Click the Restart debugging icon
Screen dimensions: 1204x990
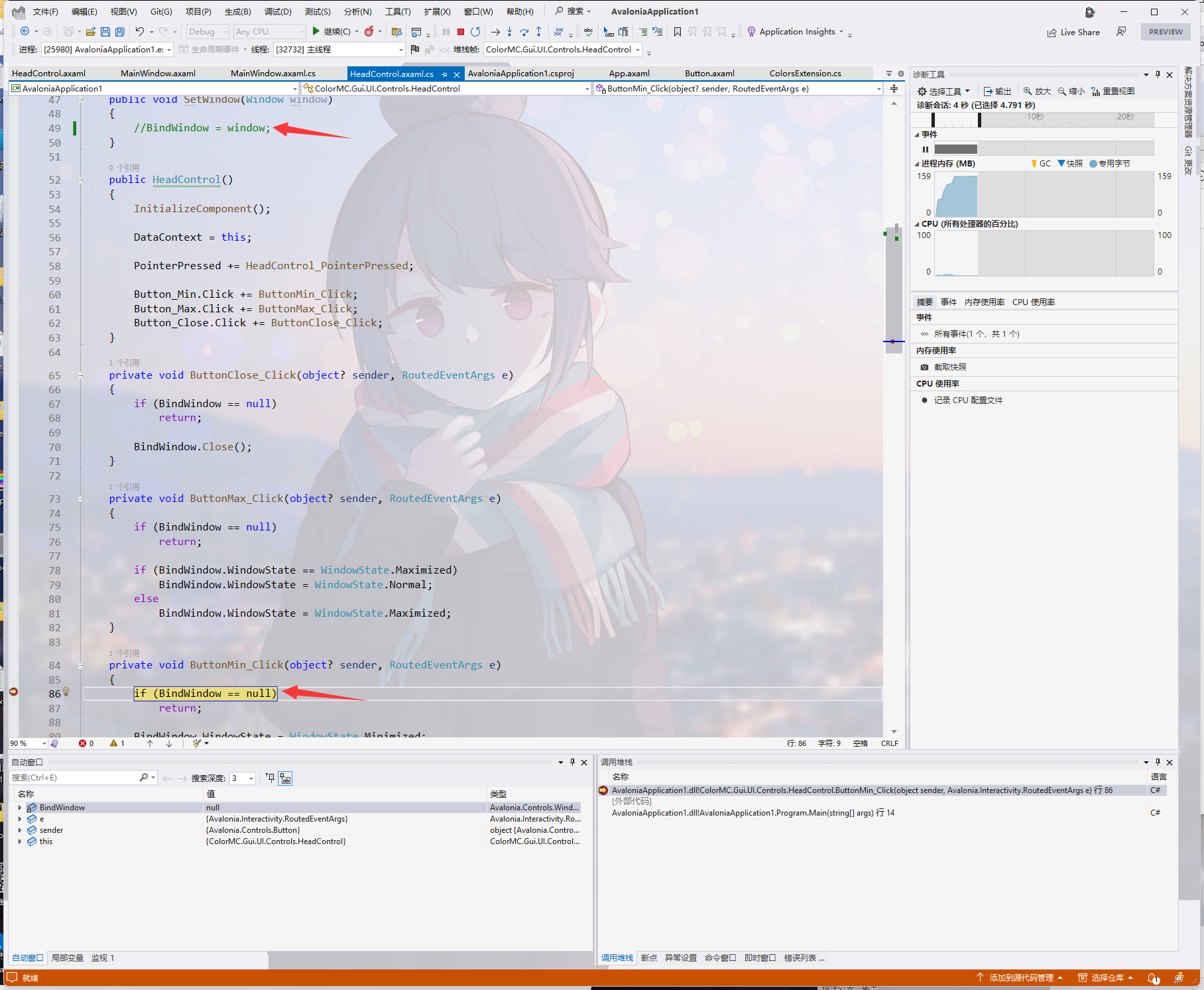476,31
